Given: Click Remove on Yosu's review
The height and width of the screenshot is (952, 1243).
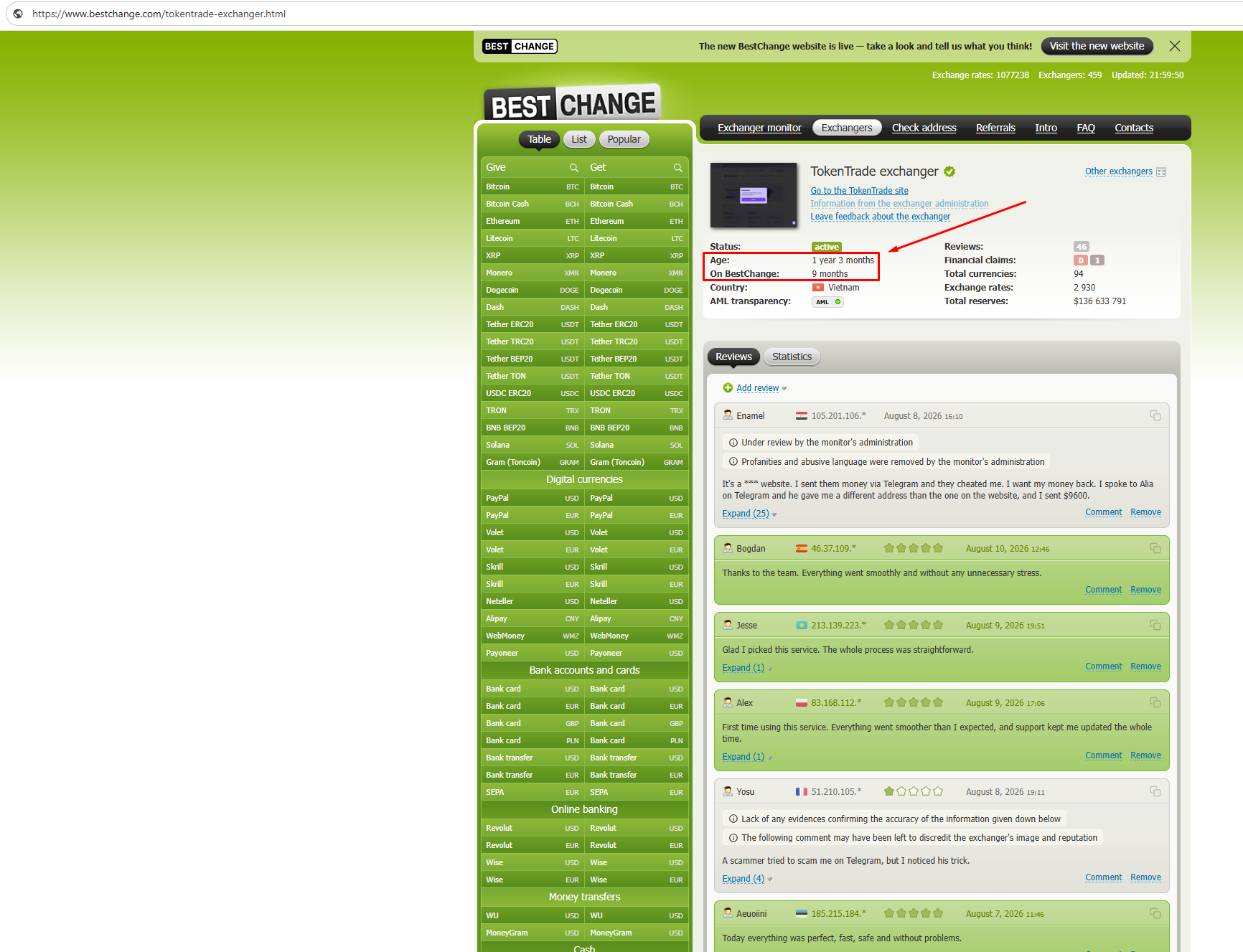Looking at the screenshot, I should point(1145,877).
